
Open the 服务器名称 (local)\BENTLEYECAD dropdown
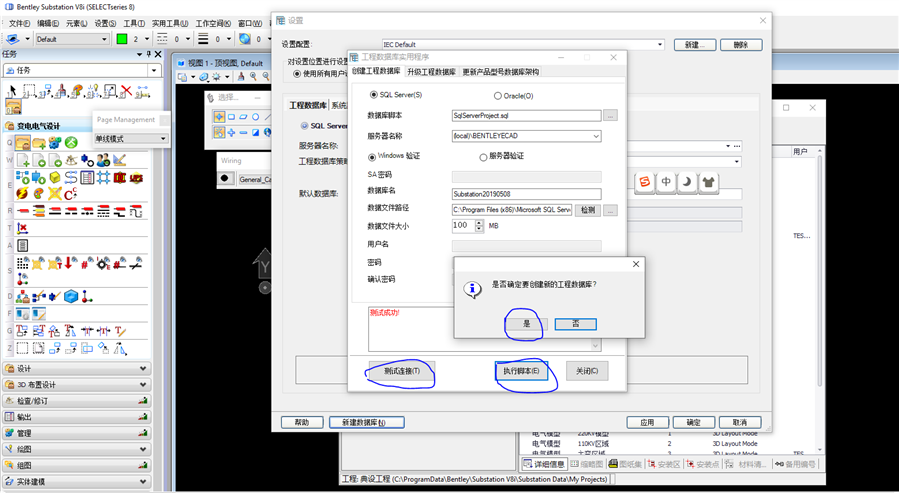click(x=596, y=136)
